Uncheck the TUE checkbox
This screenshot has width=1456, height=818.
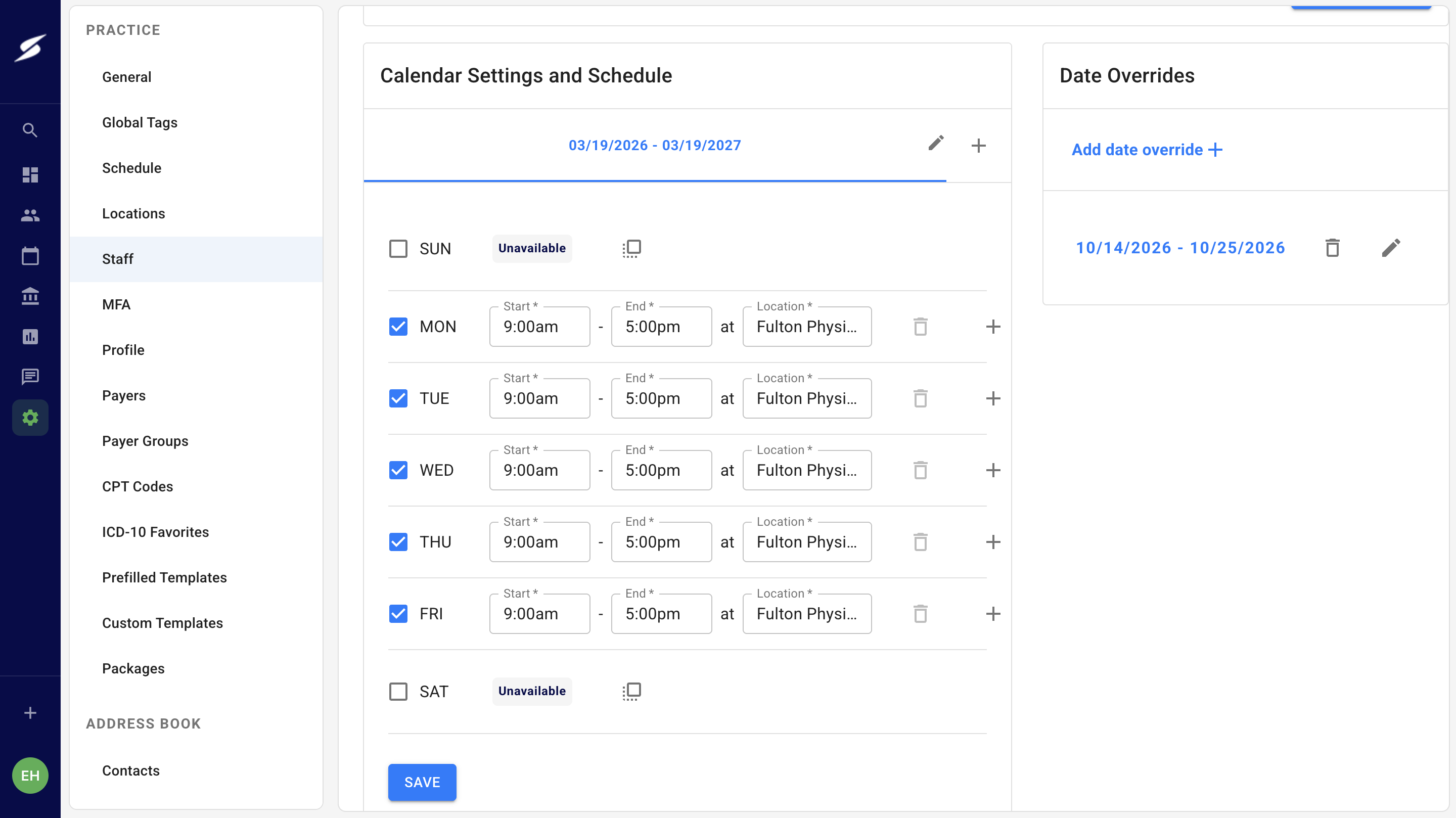(x=398, y=398)
